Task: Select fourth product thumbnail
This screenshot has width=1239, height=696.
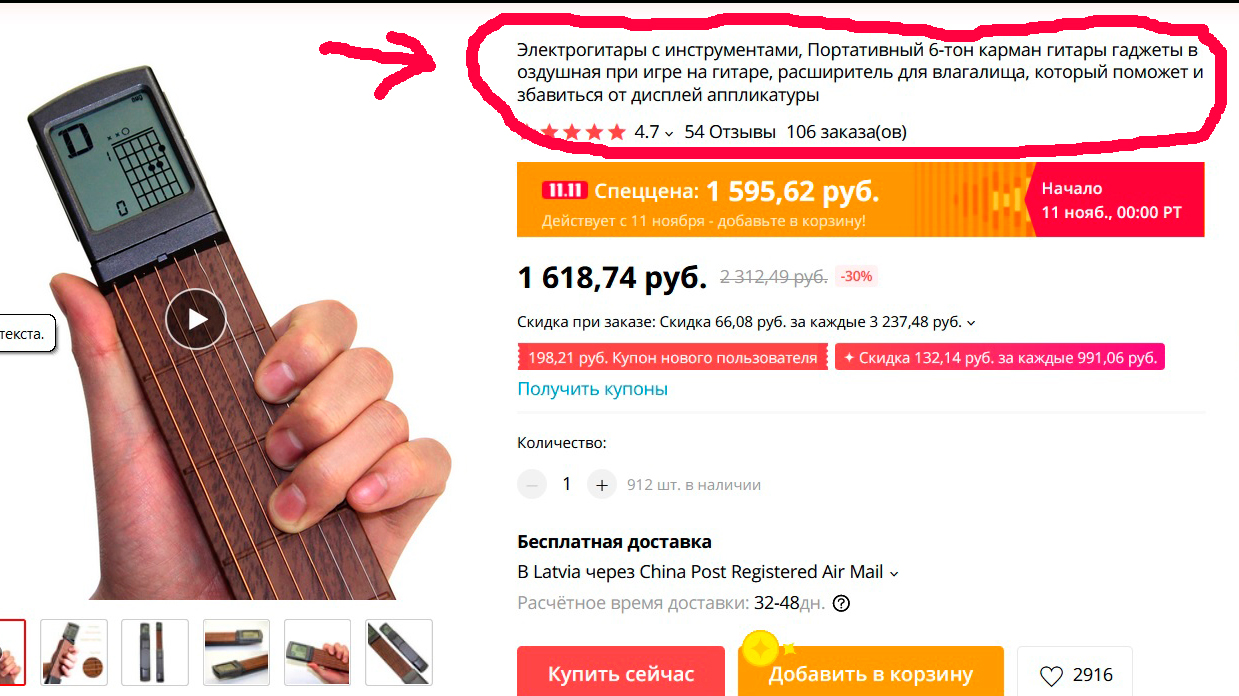Action: coord(236,652)
